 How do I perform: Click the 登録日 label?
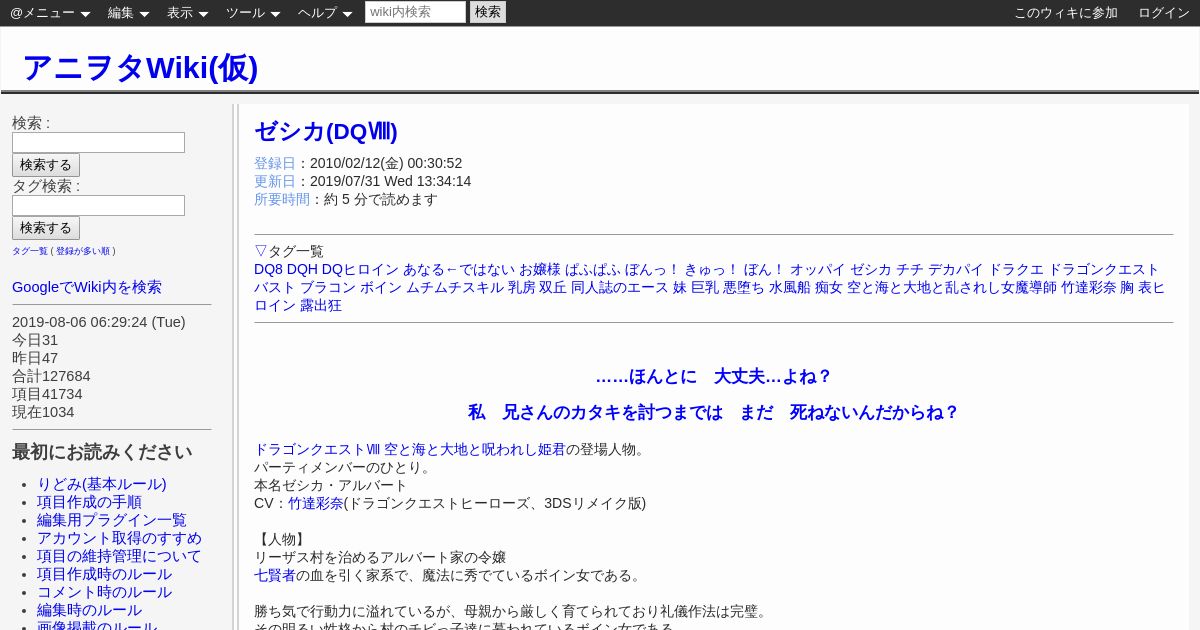pyautogui.click(x=275, y=163)
